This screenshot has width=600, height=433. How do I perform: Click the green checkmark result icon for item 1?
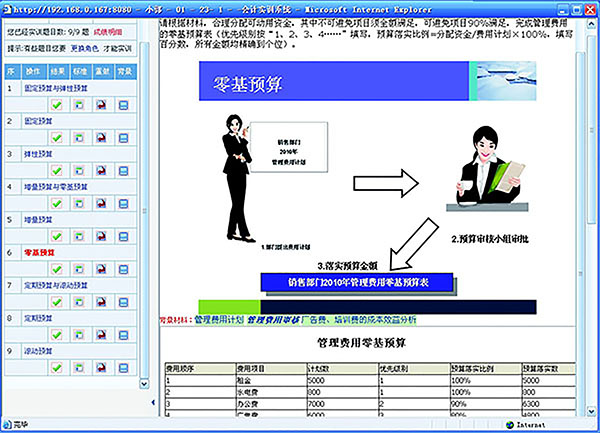pyautogui.click(x=57, y=105)
